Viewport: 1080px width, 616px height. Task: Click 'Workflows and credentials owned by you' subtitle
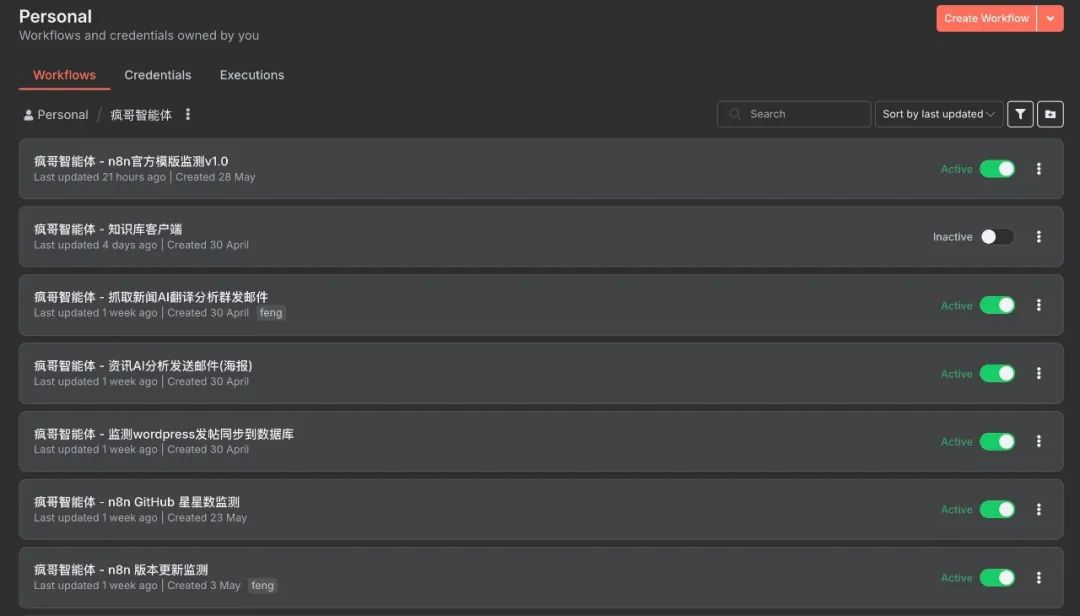pyautogui.click(x=139, y=36)
